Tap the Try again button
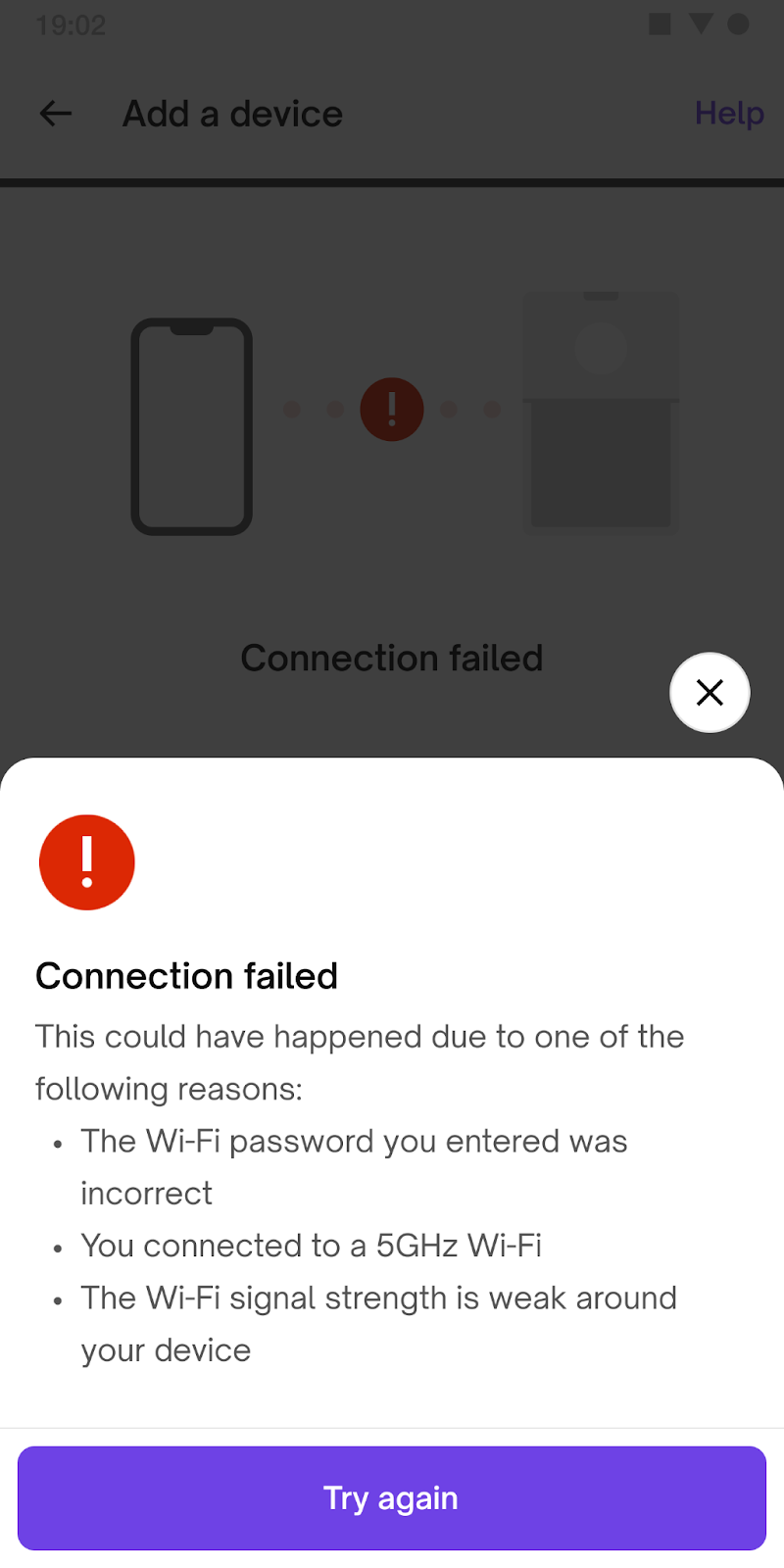The image size is (784, 1568). click(392, 1497)
